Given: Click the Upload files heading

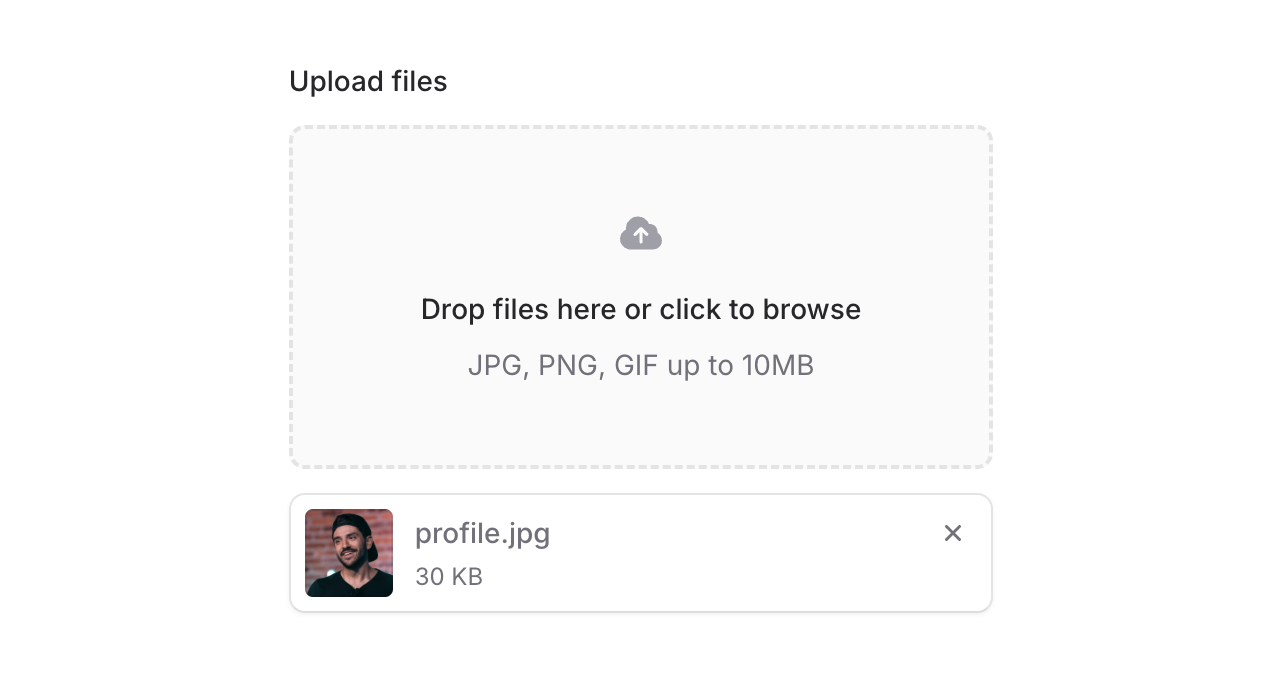Looking at the screenshot, I should (368, 81).
